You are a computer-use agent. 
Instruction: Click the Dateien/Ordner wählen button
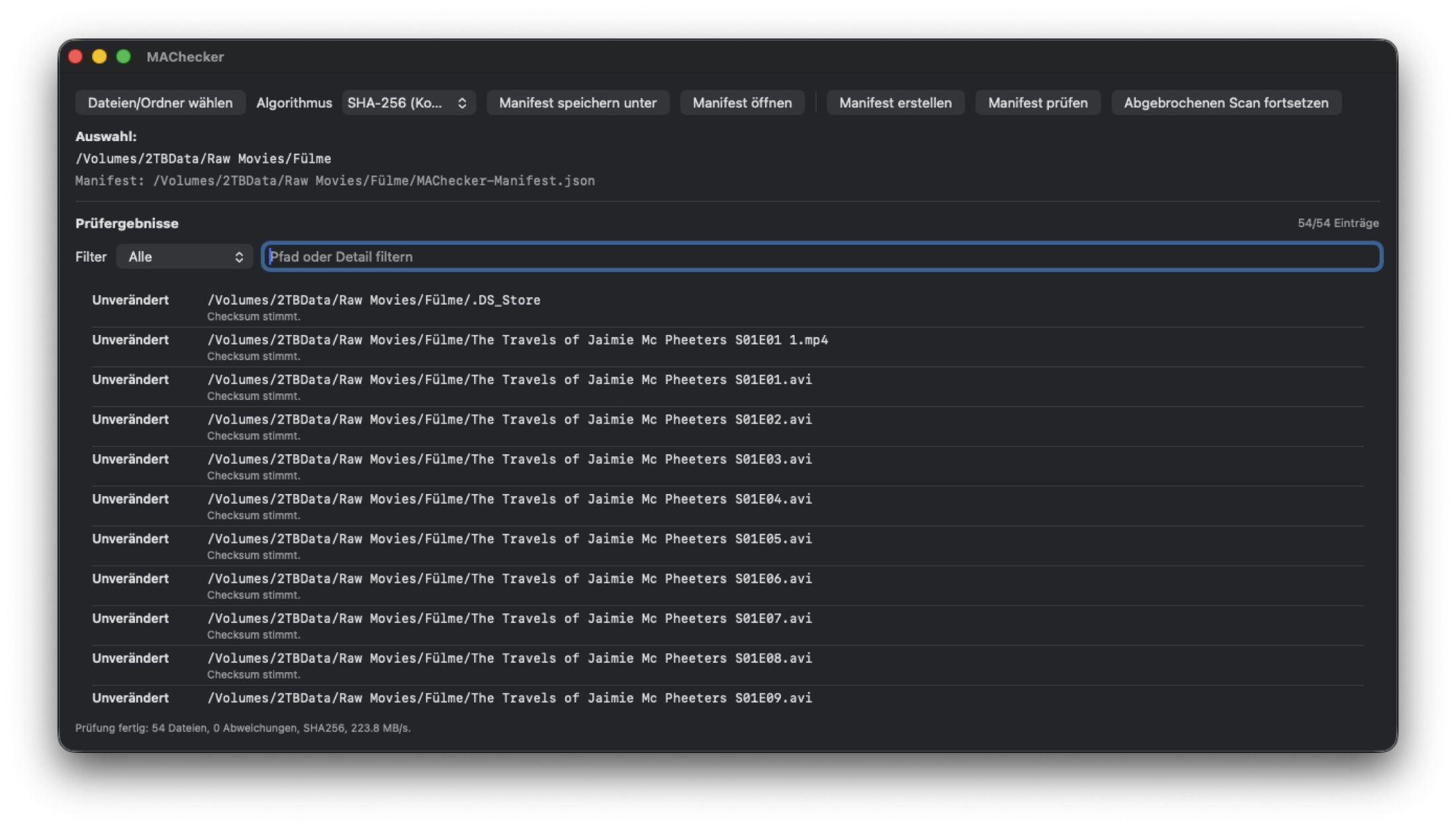(x=160, y=103)
